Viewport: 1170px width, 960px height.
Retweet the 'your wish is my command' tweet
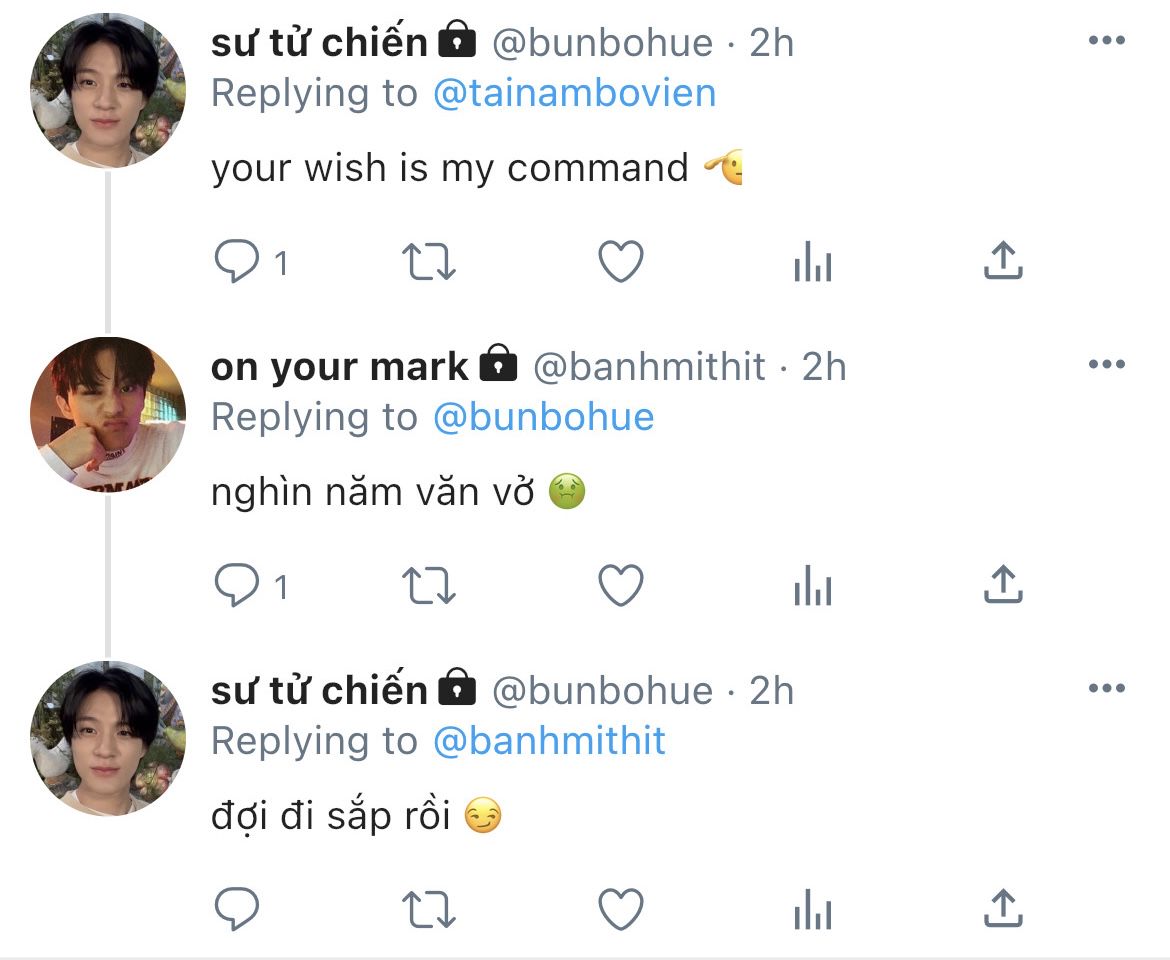[428, 262]
